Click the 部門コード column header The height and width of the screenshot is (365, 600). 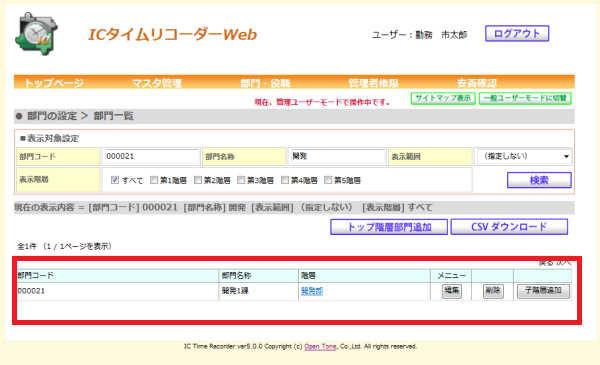(x=118, y=275)
